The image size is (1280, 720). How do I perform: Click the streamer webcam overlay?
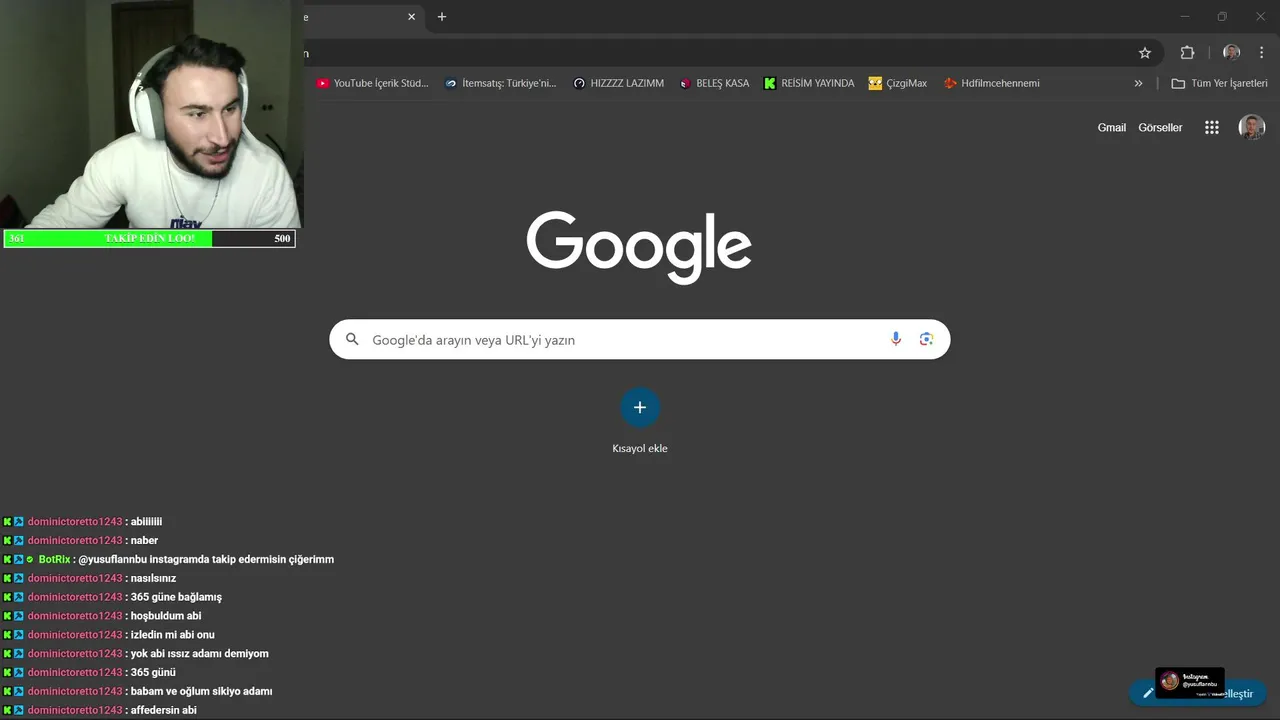coord(152,114)
